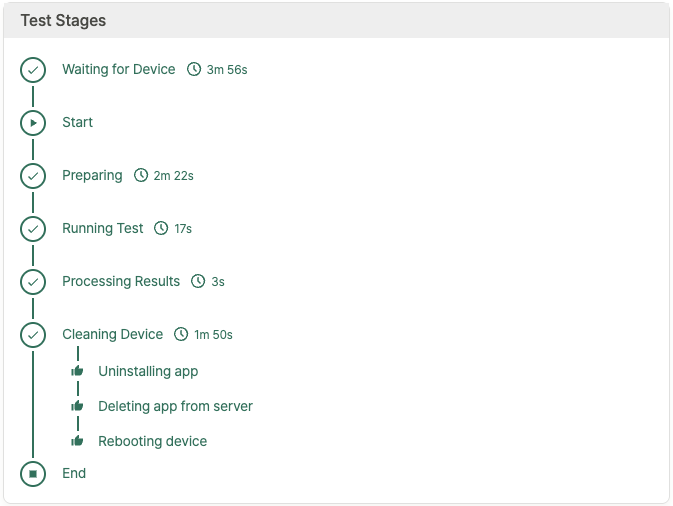Screen dimensions: 673x506
Task: Open the Processing Results stage
Action: click(x=121, y=282)
